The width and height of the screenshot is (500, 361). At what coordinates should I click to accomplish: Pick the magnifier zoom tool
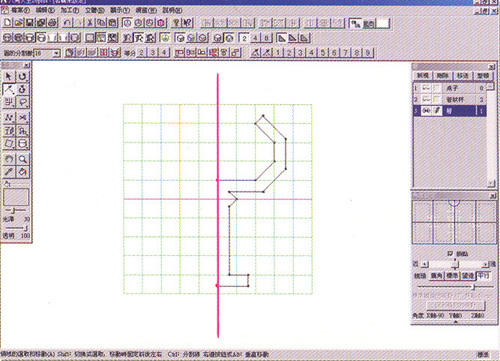coord(23,159)
